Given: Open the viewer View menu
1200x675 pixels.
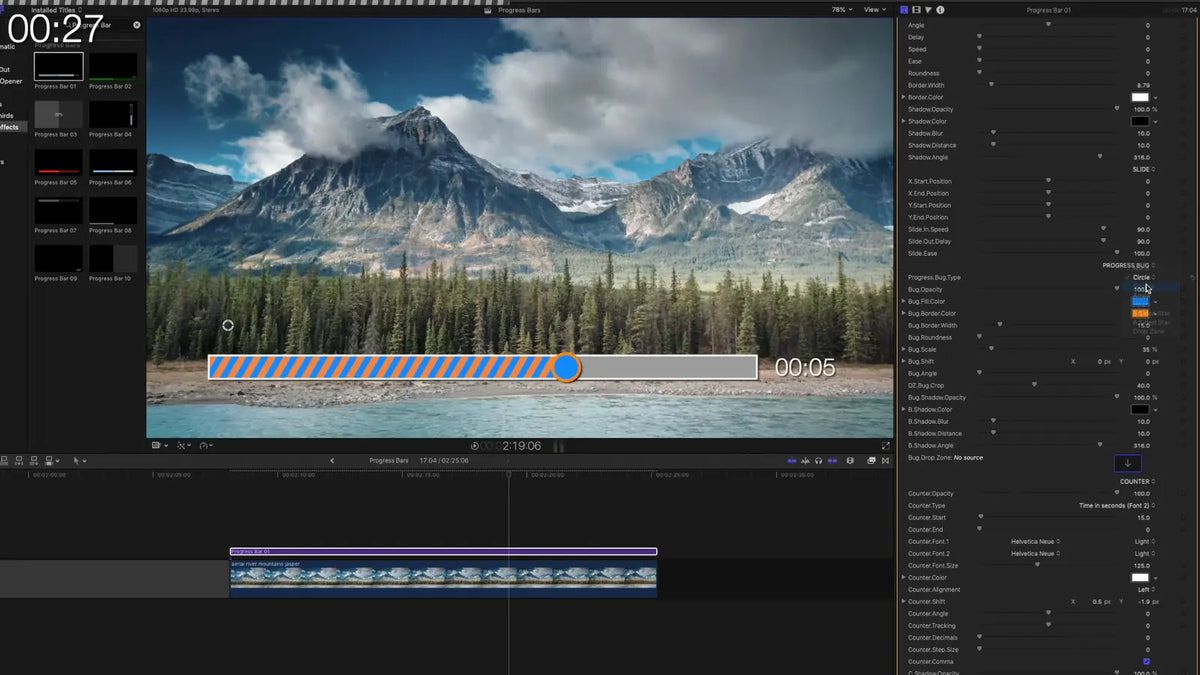Looking at the screenshot, I should click(875, 10).
